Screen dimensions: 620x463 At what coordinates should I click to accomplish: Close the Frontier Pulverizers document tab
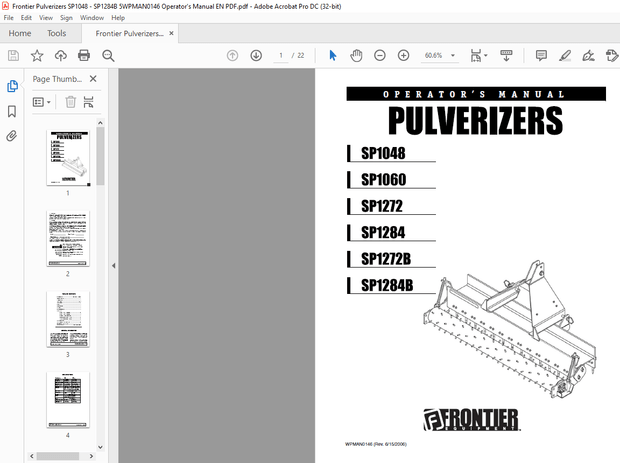[x=171, y=33]
